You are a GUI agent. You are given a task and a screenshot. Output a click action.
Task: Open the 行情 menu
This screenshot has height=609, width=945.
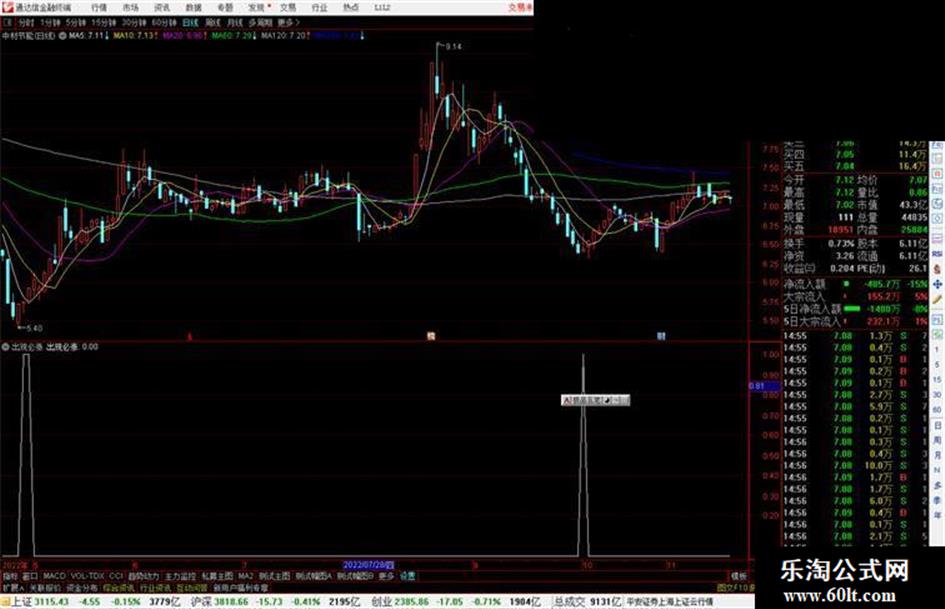tap(99, 8)
